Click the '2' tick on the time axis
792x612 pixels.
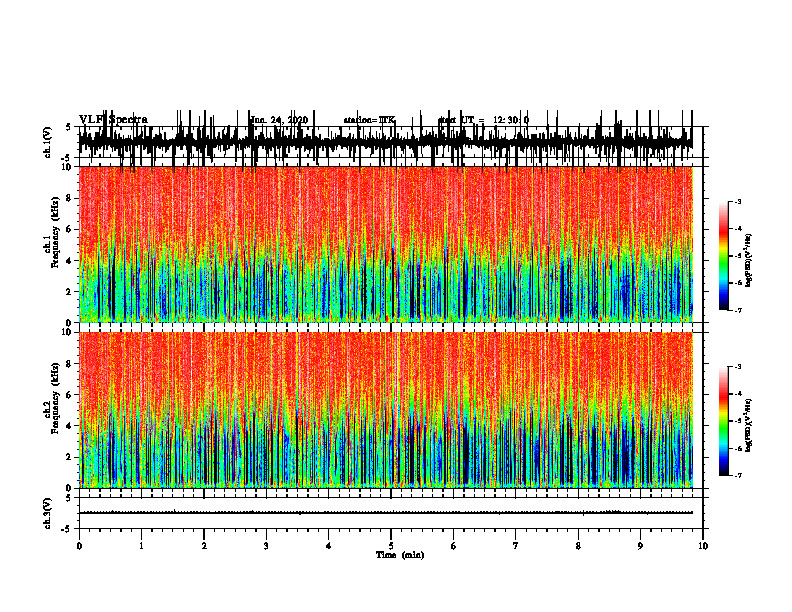(x=204, y=546)
